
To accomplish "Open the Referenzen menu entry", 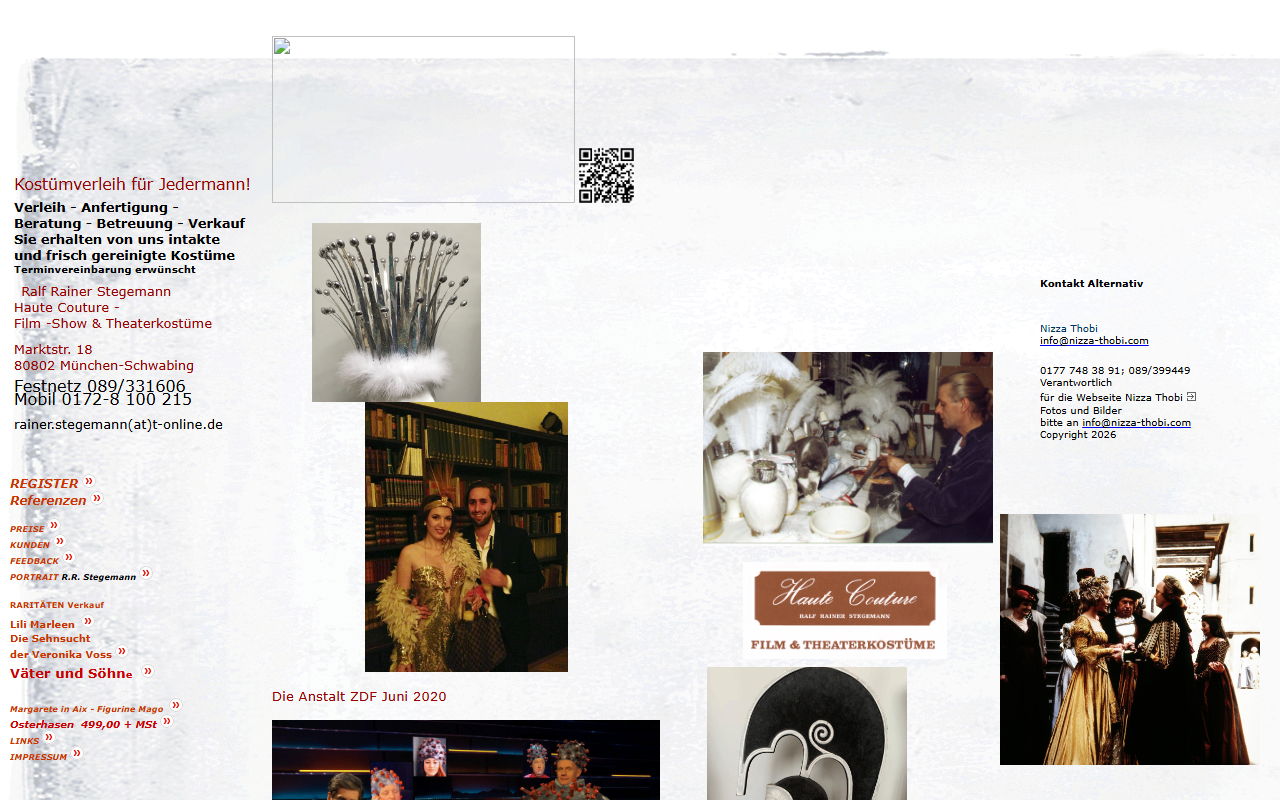I will pyautogui.click(x=48, y=500).
